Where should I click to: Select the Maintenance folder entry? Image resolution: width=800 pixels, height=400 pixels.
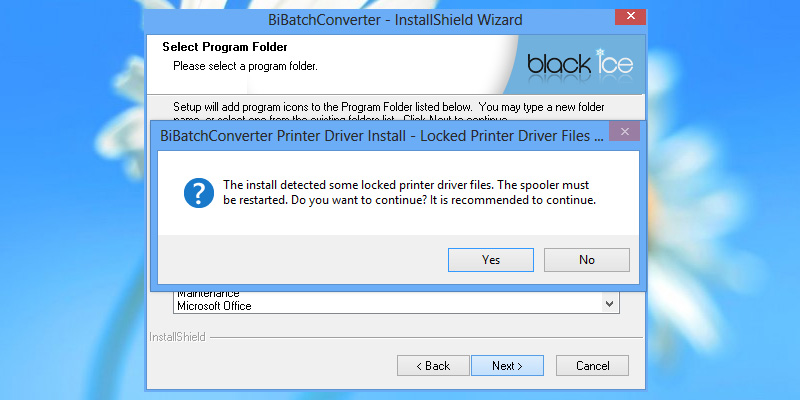(208, 294)
